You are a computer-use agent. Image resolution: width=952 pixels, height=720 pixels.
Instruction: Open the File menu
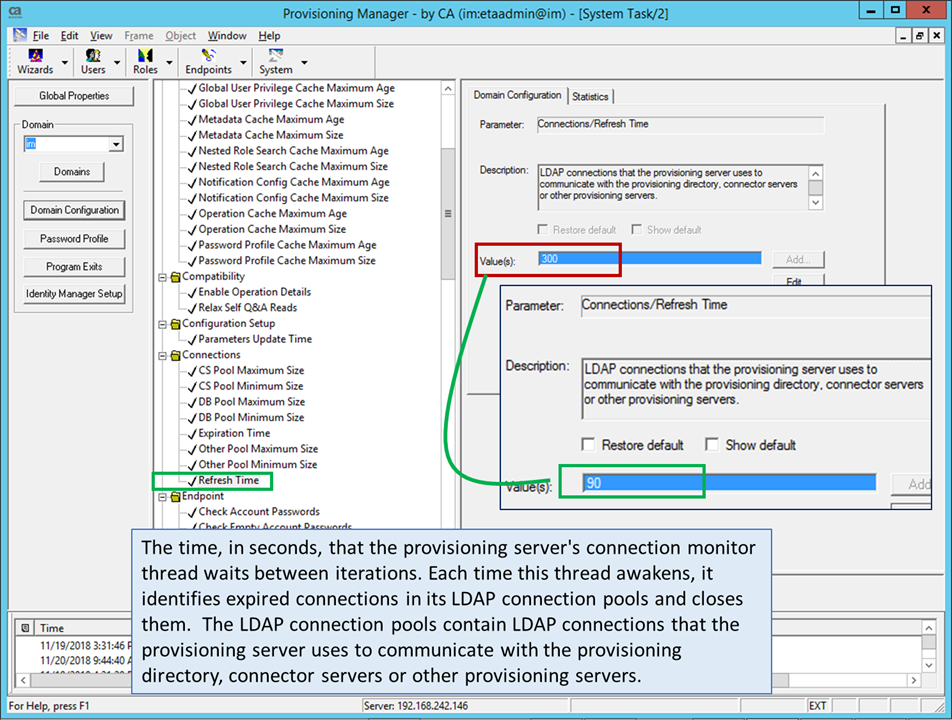click(x=41, y=35)
